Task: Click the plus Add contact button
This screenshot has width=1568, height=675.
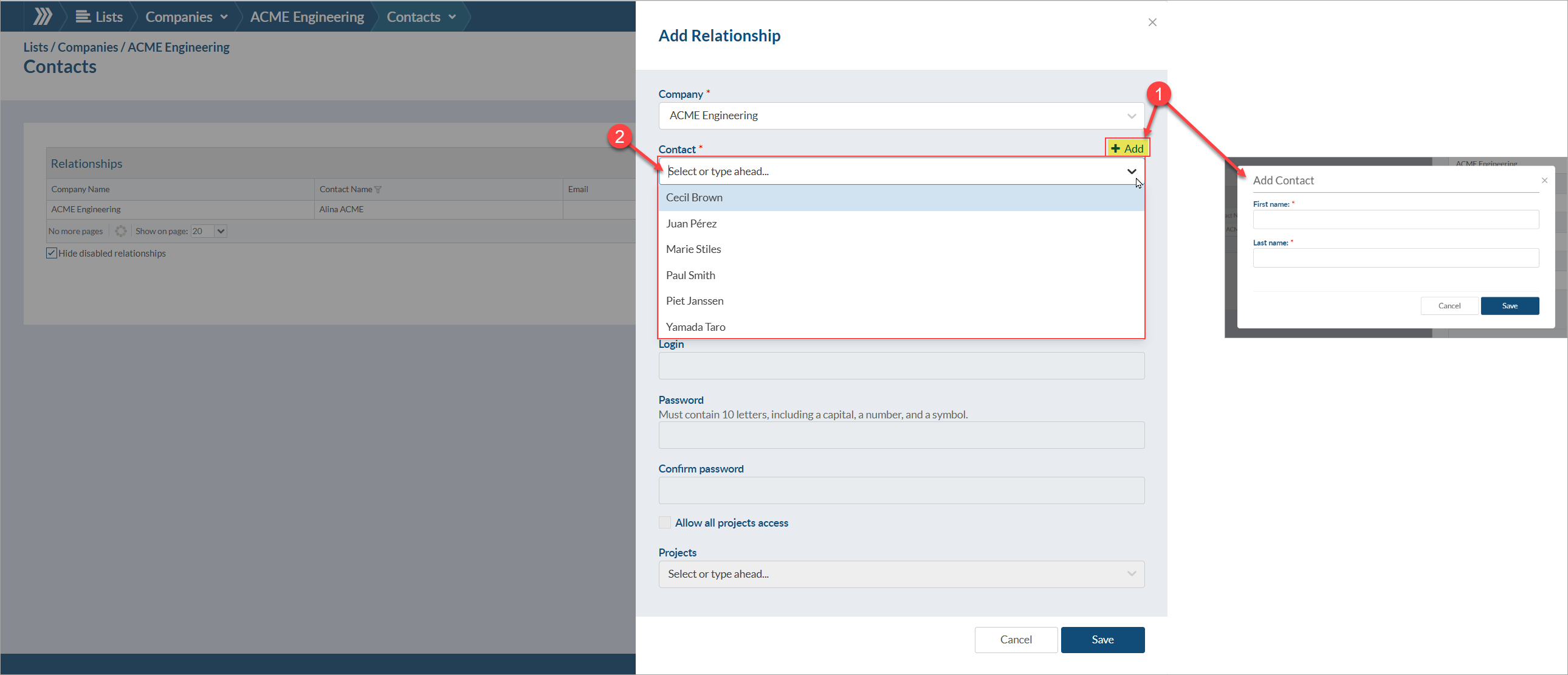Action: [1127, 148]
